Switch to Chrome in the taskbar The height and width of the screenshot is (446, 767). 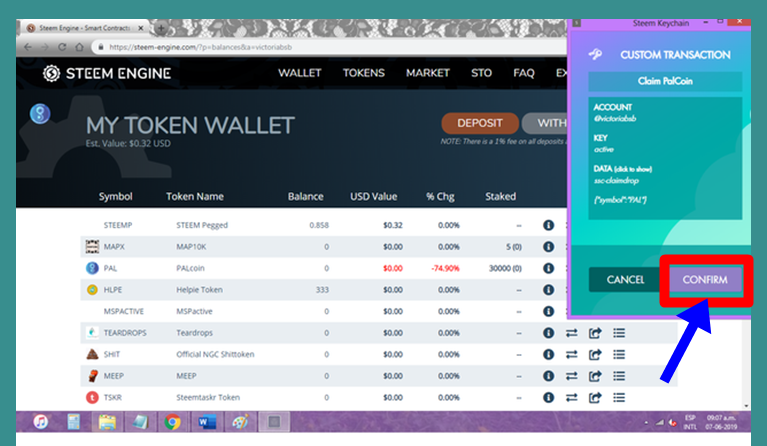173,422
